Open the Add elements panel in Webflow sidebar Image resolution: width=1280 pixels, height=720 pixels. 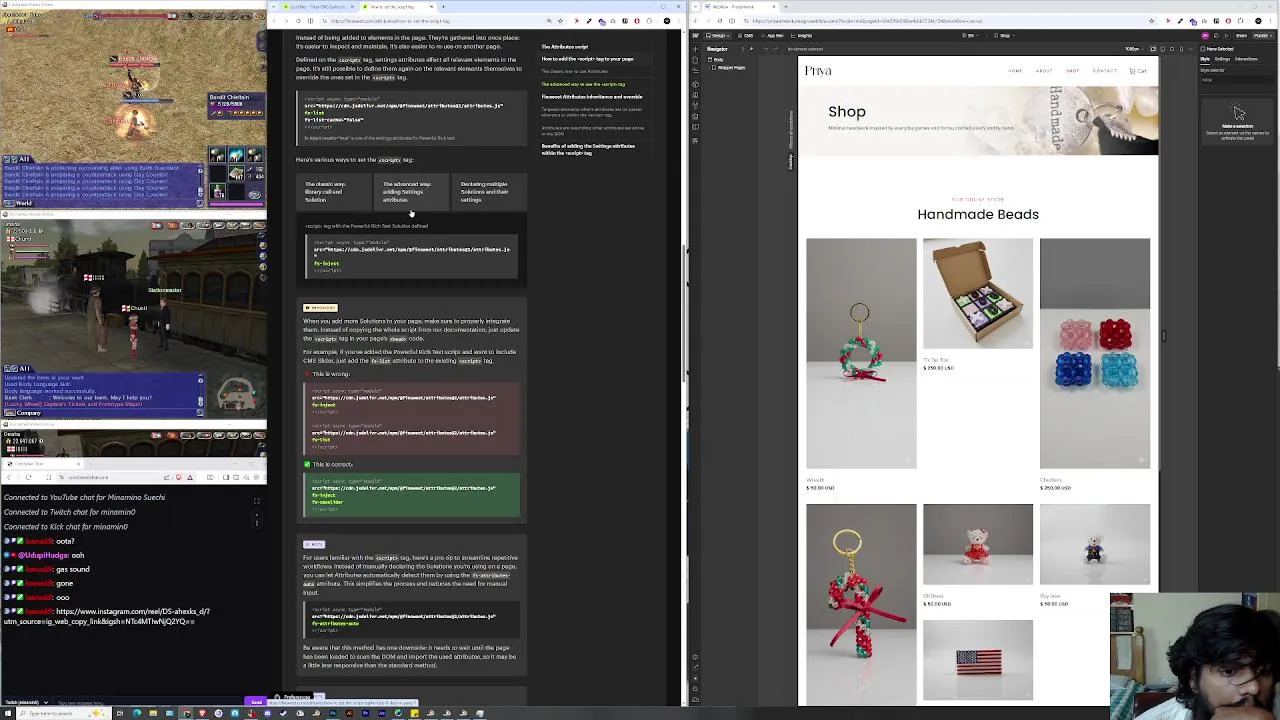695,49
